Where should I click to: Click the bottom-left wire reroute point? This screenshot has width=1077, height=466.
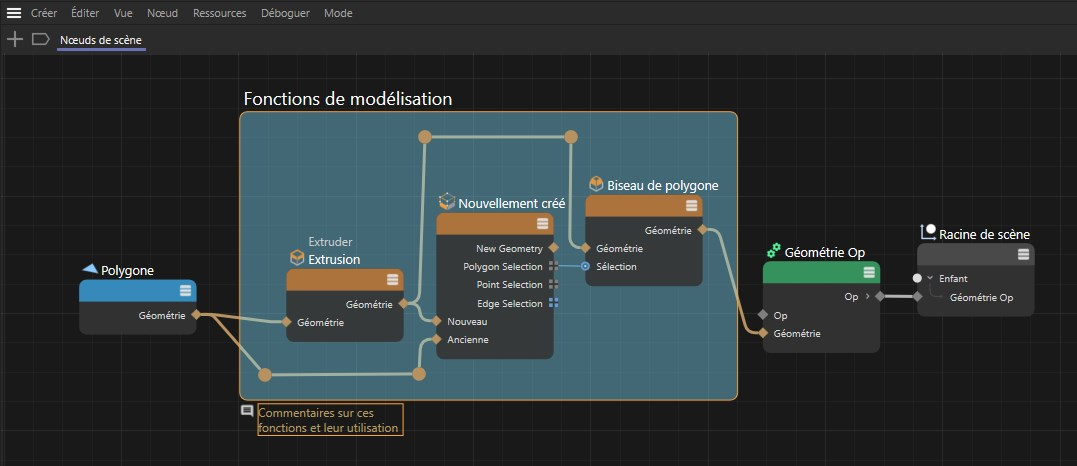coord(265,375)
